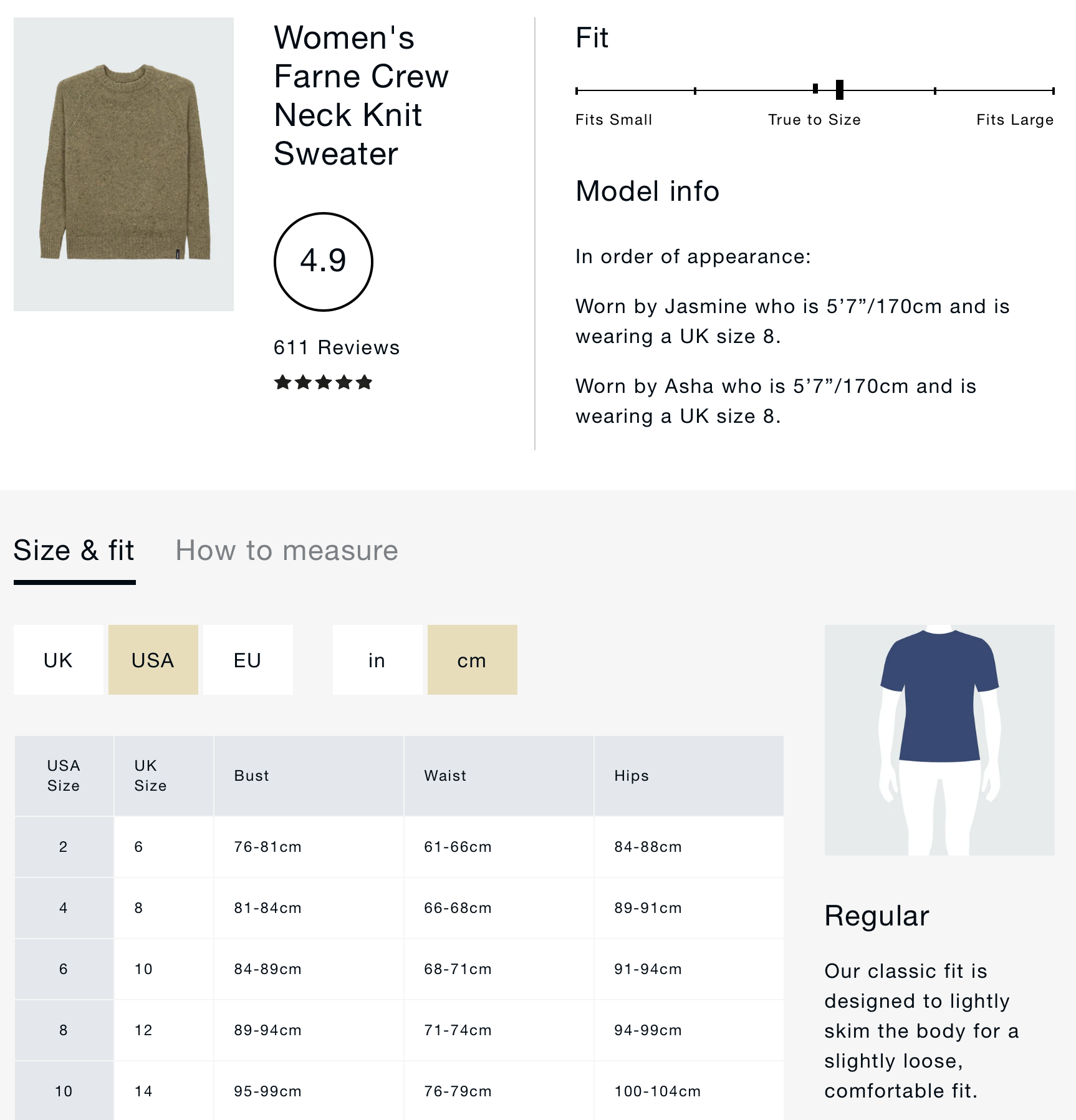Open the How to measure tab
The width and height of the screenshot is (1076, 1120).
tap(286, 551)
